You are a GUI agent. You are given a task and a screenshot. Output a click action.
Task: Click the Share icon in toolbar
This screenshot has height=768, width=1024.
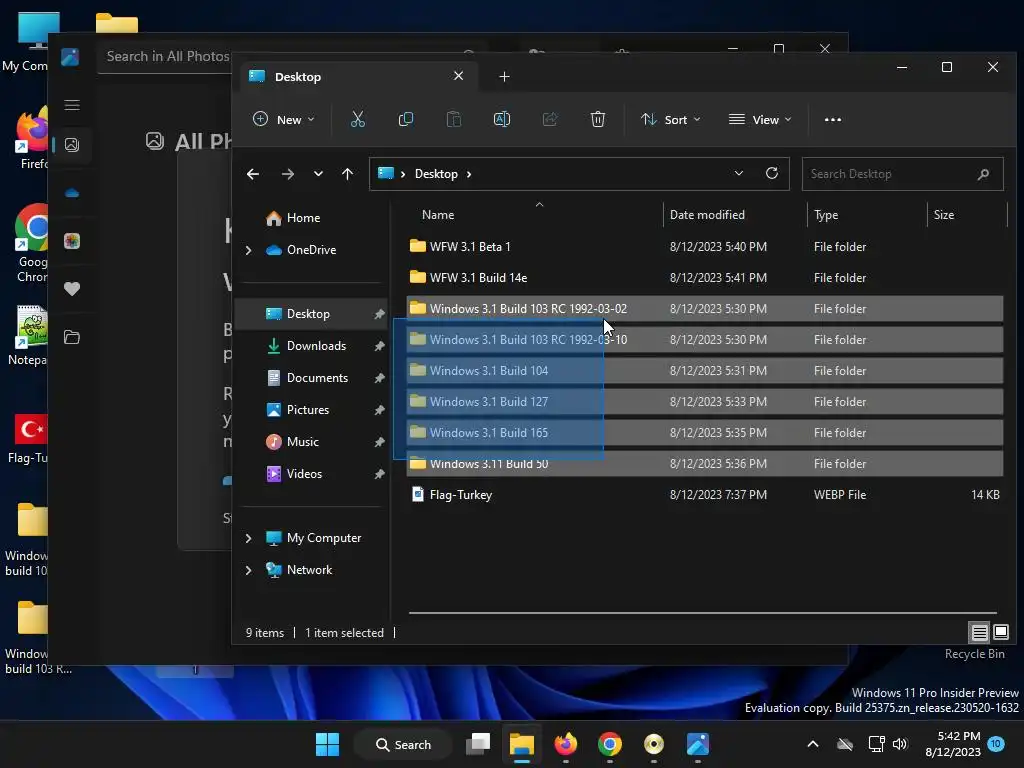[550, 120]
